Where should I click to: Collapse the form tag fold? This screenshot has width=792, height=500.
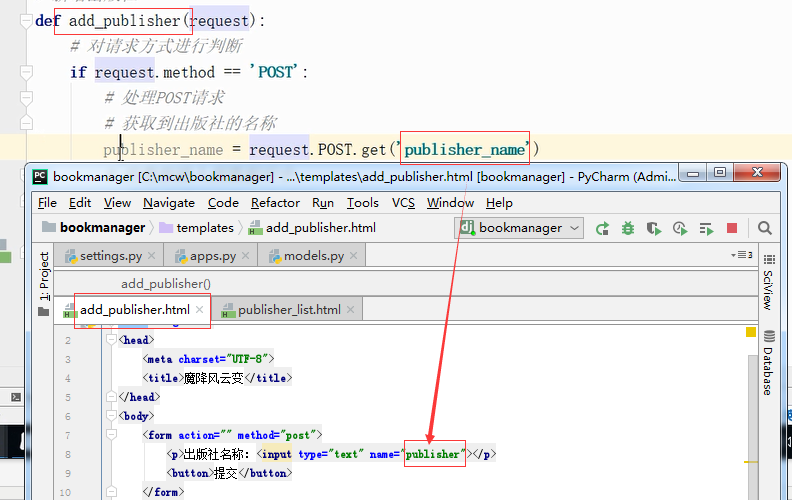click(112, 435)
